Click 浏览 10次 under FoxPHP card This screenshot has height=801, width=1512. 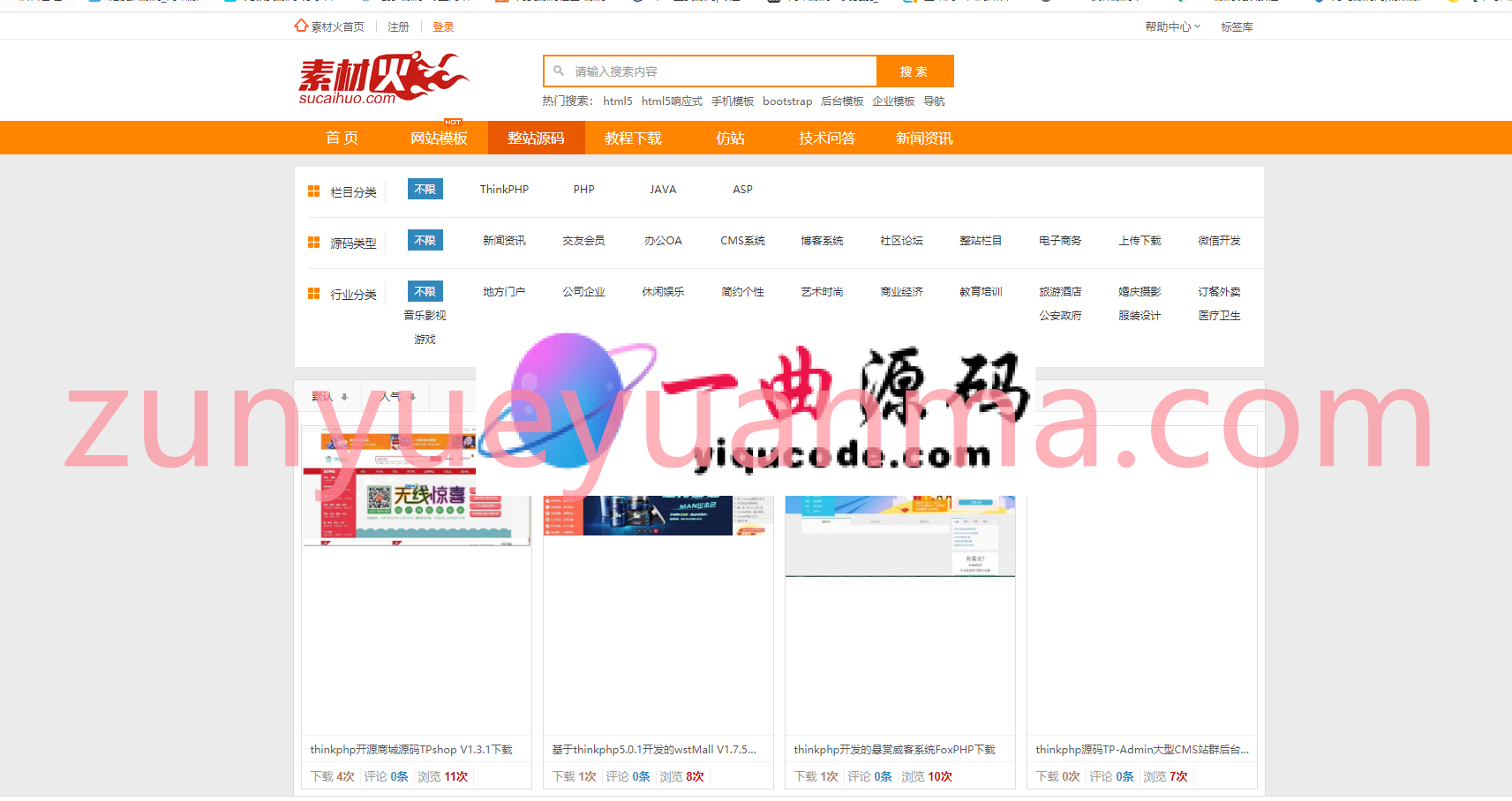pos(927,776)
